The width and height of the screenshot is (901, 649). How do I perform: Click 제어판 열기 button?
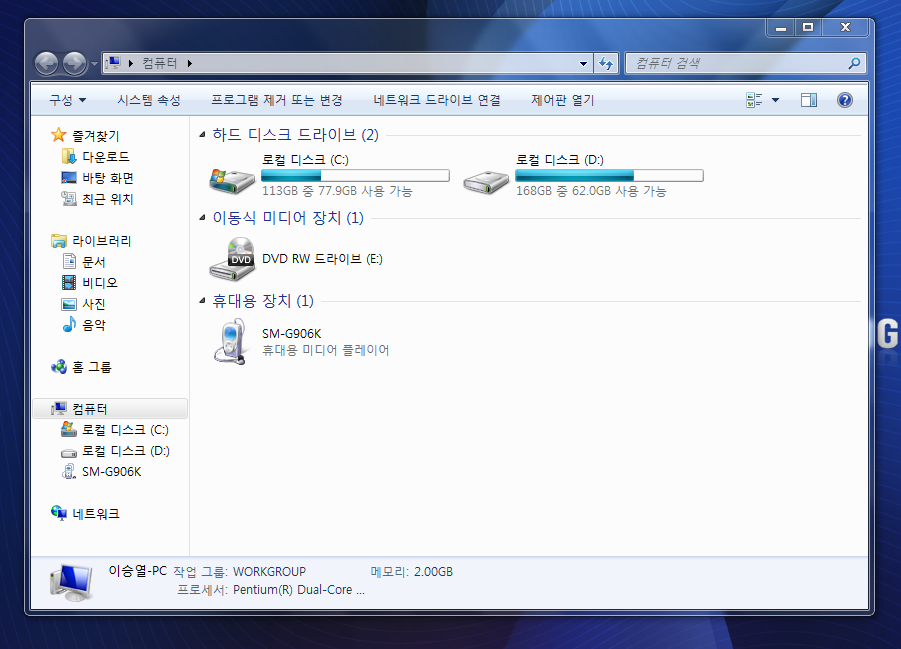[x=562, y=100]
